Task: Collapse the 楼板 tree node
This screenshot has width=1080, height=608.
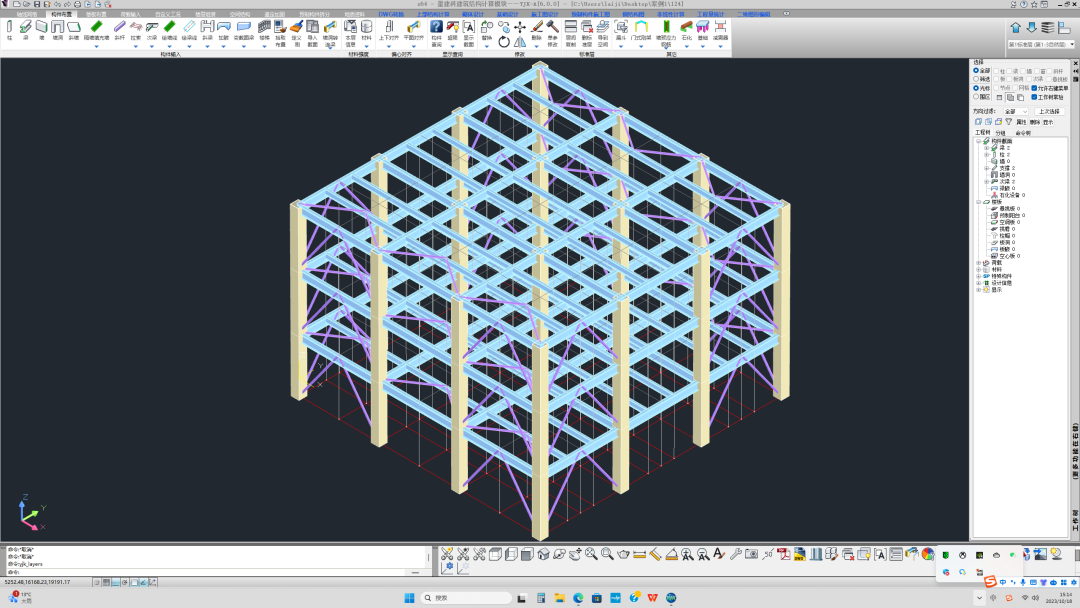Action: coord(979,202)
